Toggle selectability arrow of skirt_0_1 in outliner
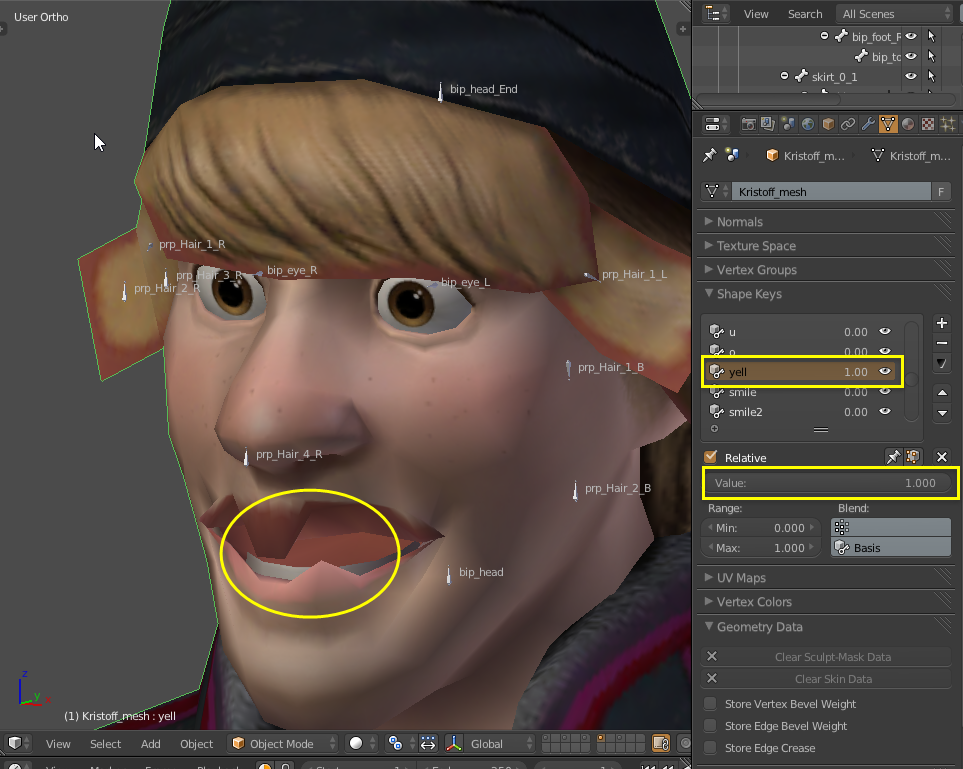 (932, 76)
